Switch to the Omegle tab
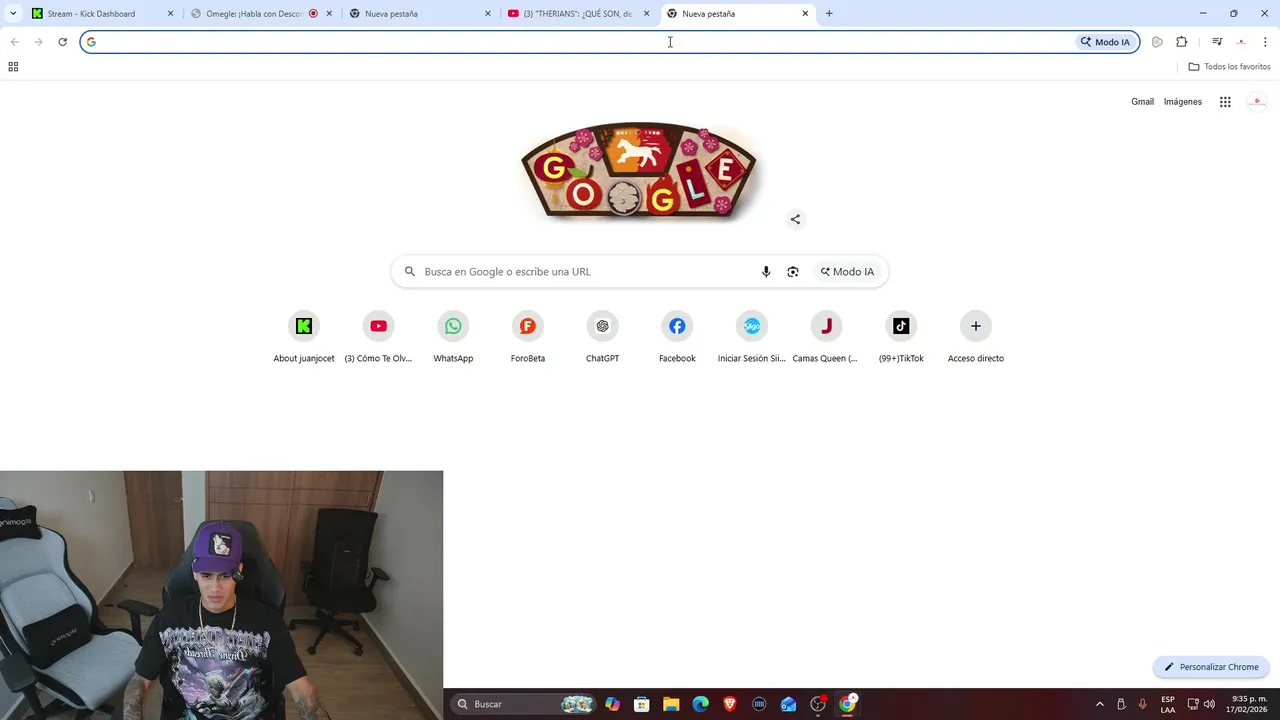1280x720 pixels. (261, 14)
